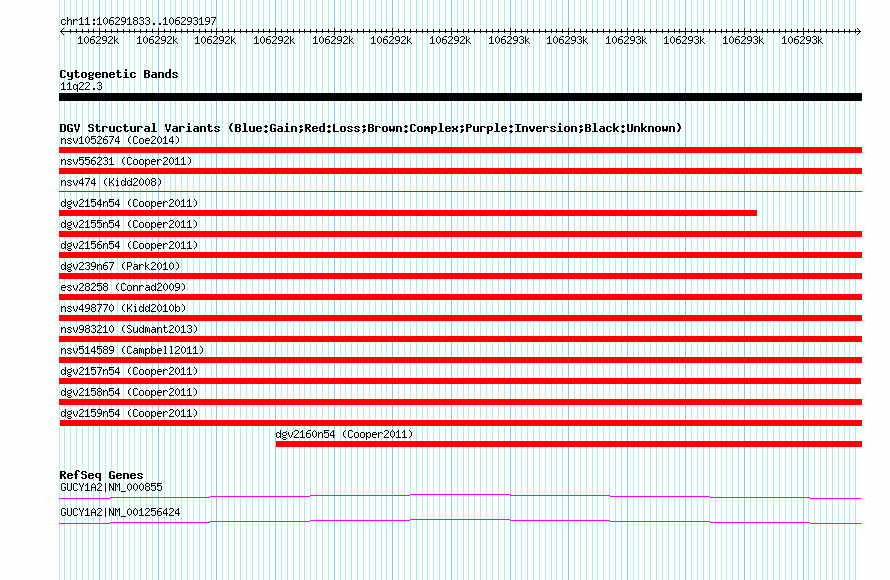The height and width of the screenshot is (580, 890).
Task: Click the nsv1052674 (Coe2014) variant label
Action: click(x=120, y=140)
